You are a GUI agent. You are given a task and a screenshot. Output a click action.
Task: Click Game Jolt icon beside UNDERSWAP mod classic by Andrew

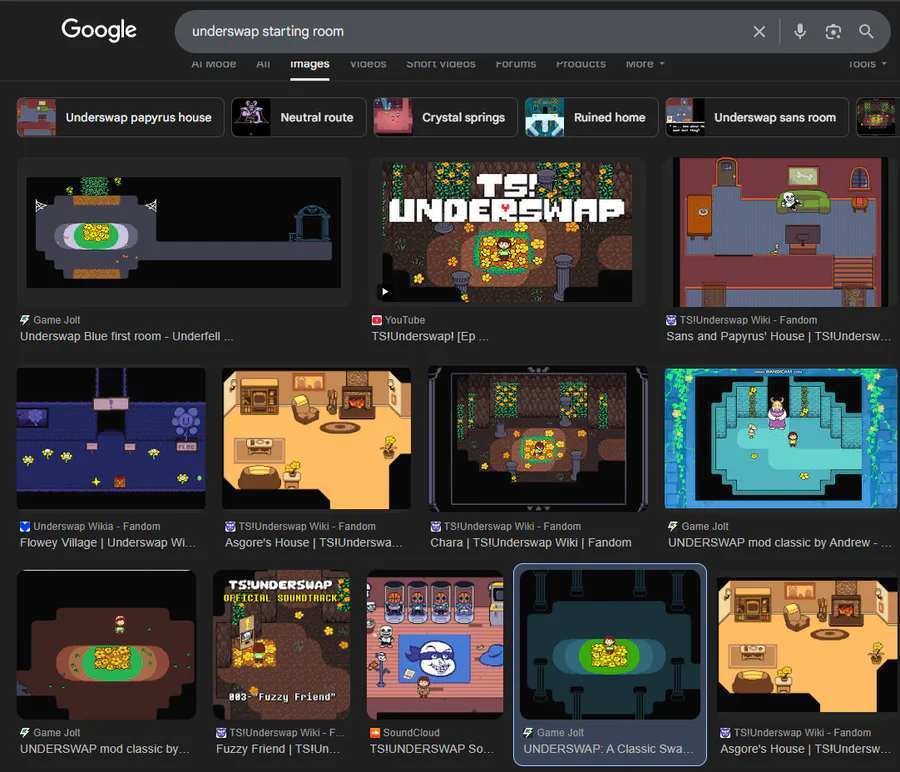click(x=673, y=526)
